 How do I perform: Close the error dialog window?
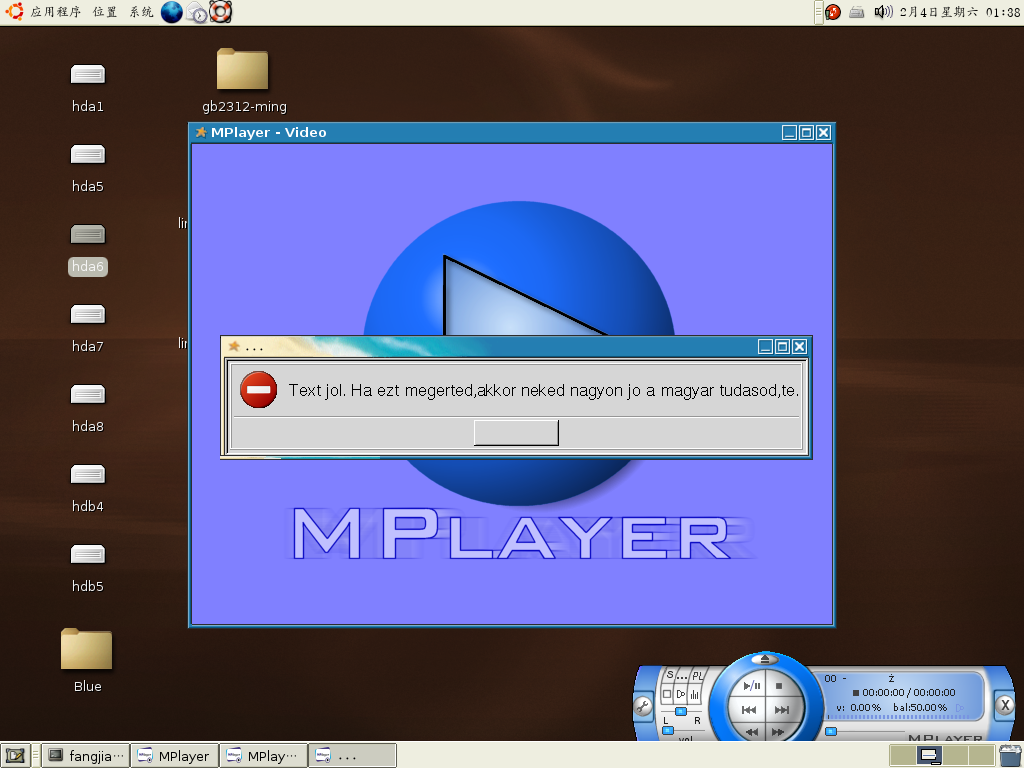click(x=799, y=347)
